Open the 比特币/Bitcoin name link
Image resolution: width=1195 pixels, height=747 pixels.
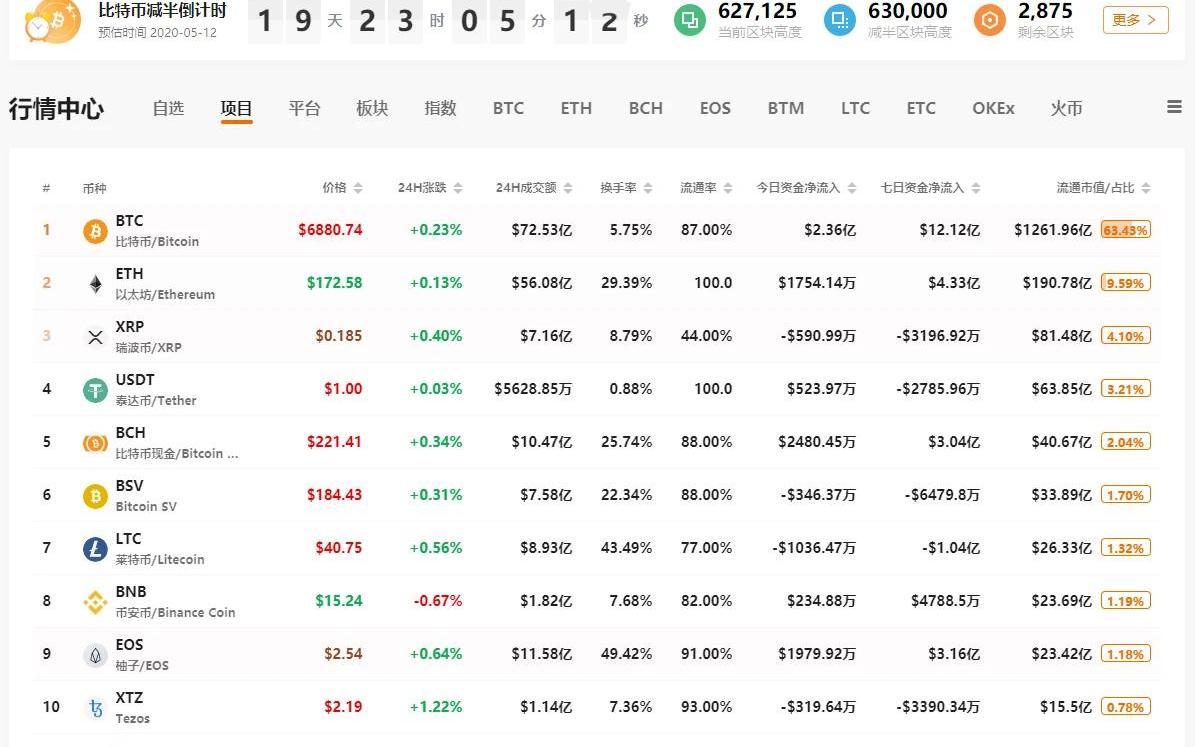point(157,242)
